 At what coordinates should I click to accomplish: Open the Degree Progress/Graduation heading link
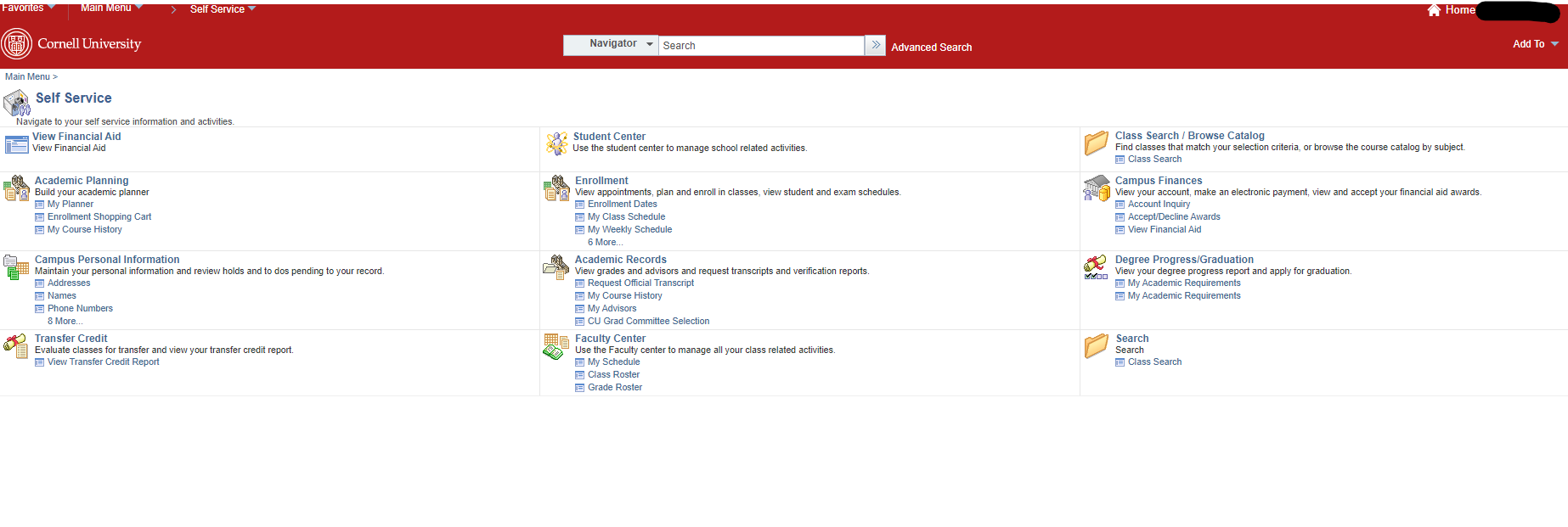pos(1184,260)
